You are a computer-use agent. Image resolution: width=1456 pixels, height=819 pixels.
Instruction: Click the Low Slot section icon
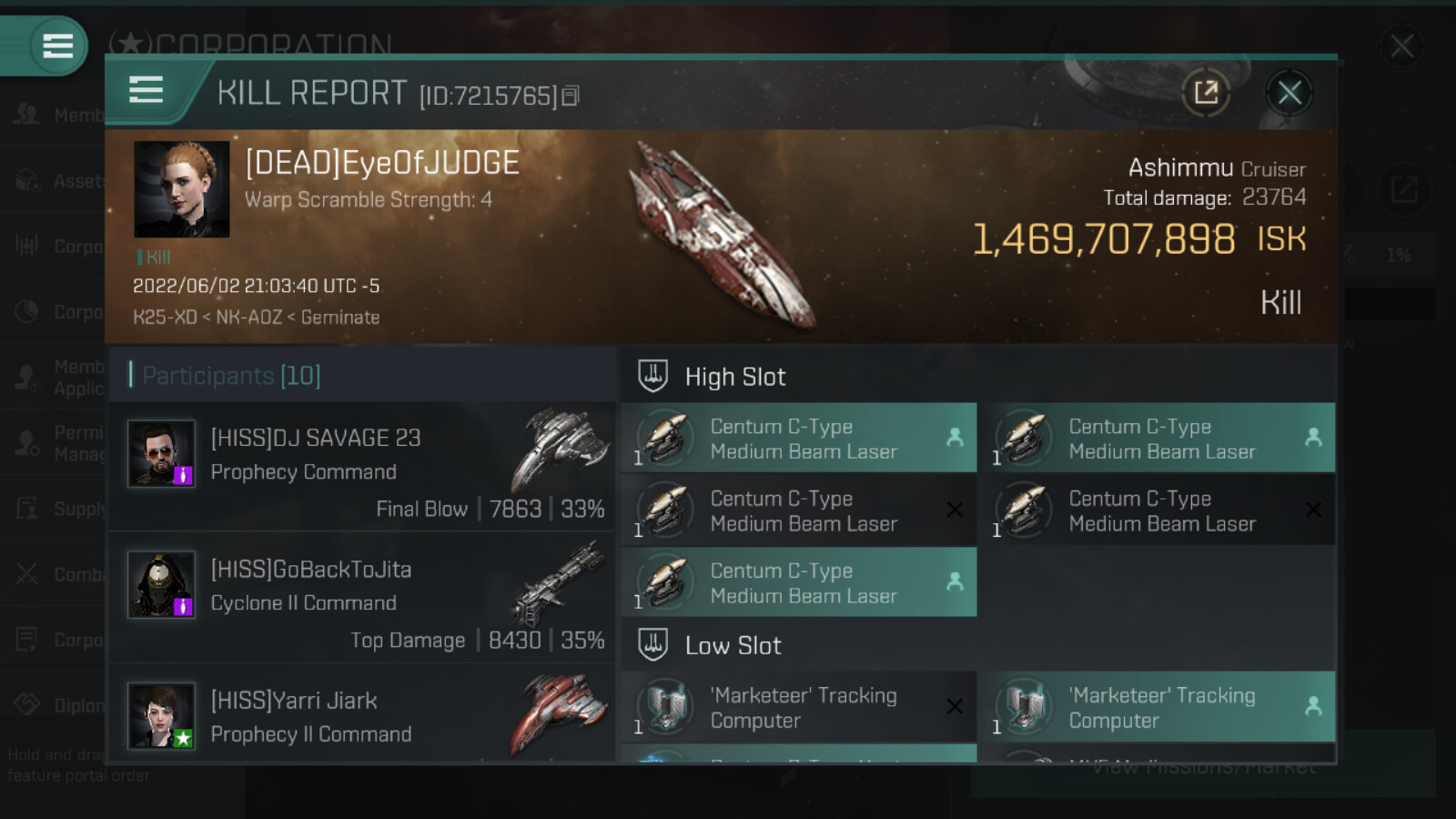point(652,644)
